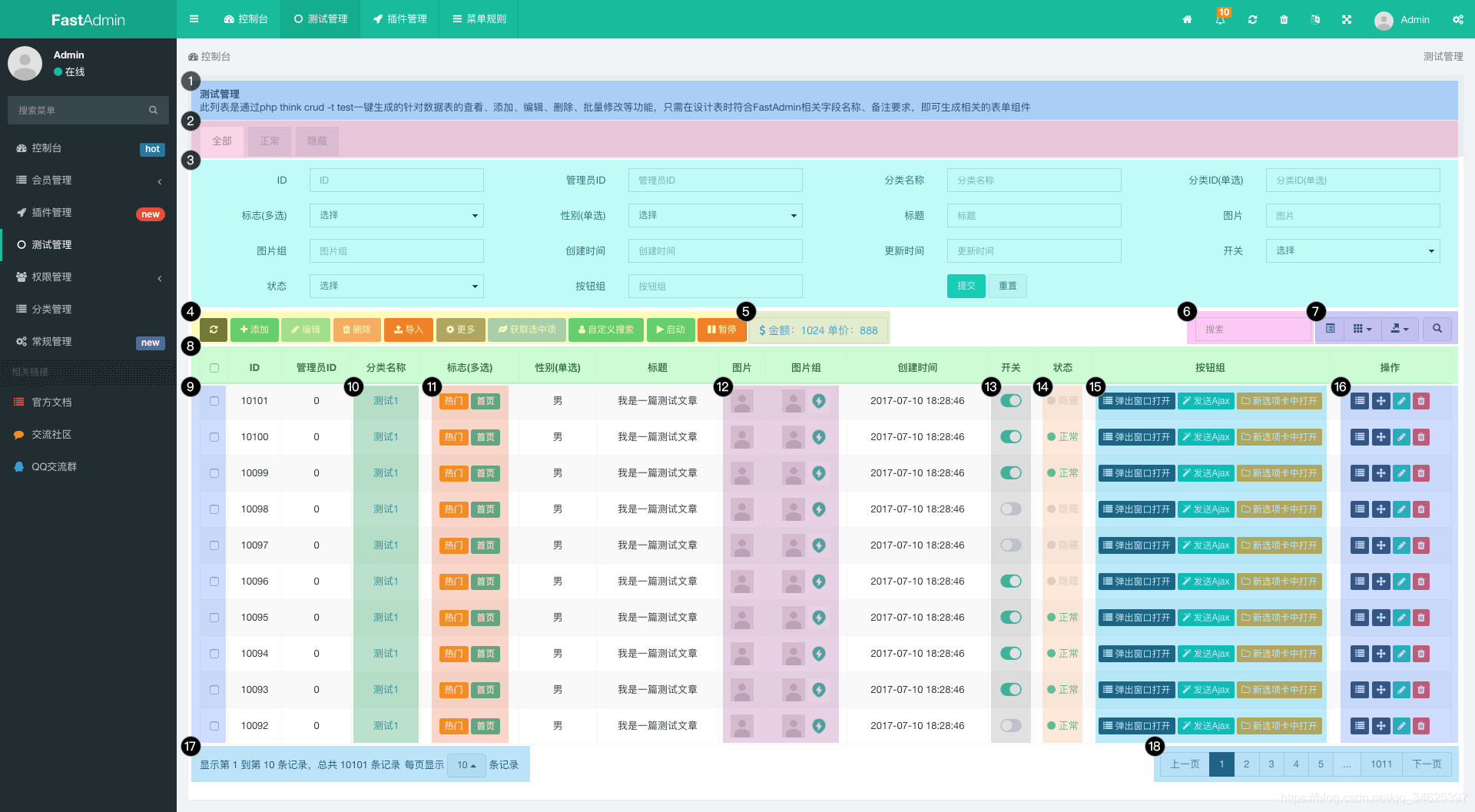Viewport: 1475px width, 812px height.
Task: Tick the checkbox for row 10096
Action: tap(214, 582)
